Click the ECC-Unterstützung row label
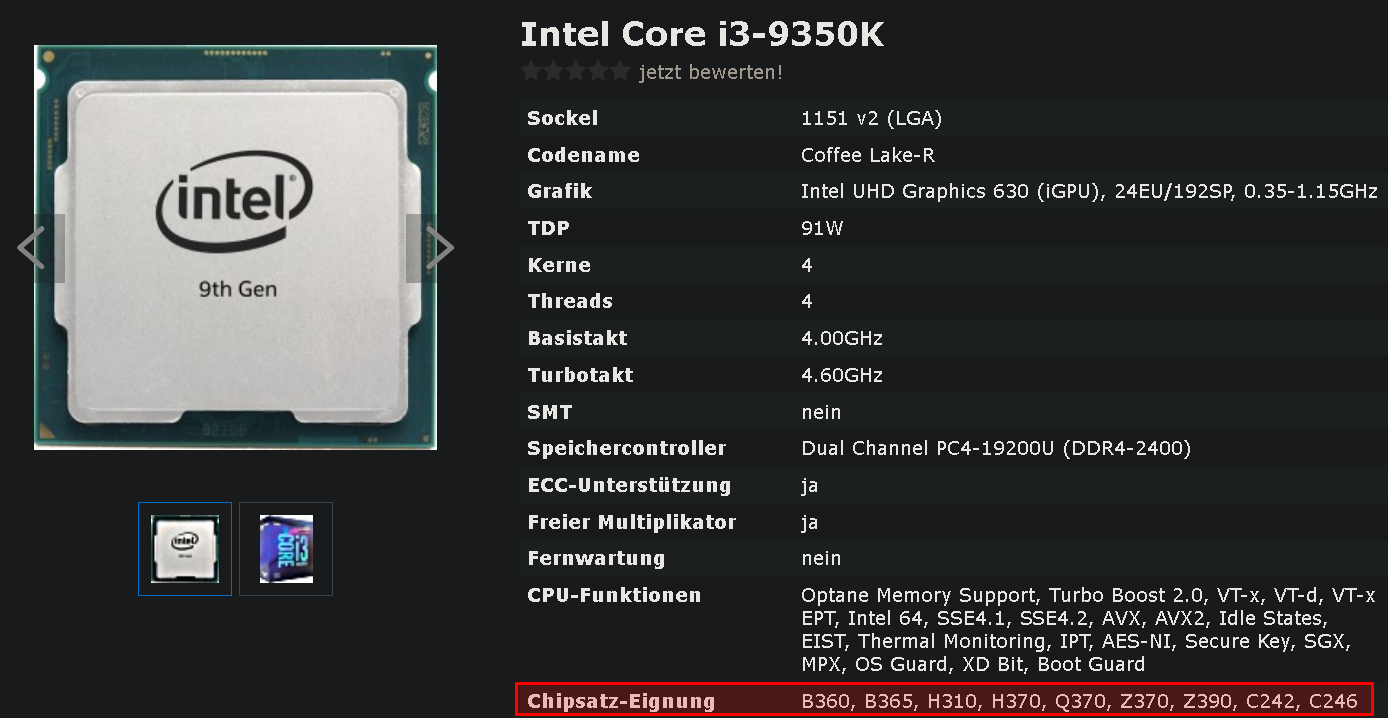 coord(629,485)
